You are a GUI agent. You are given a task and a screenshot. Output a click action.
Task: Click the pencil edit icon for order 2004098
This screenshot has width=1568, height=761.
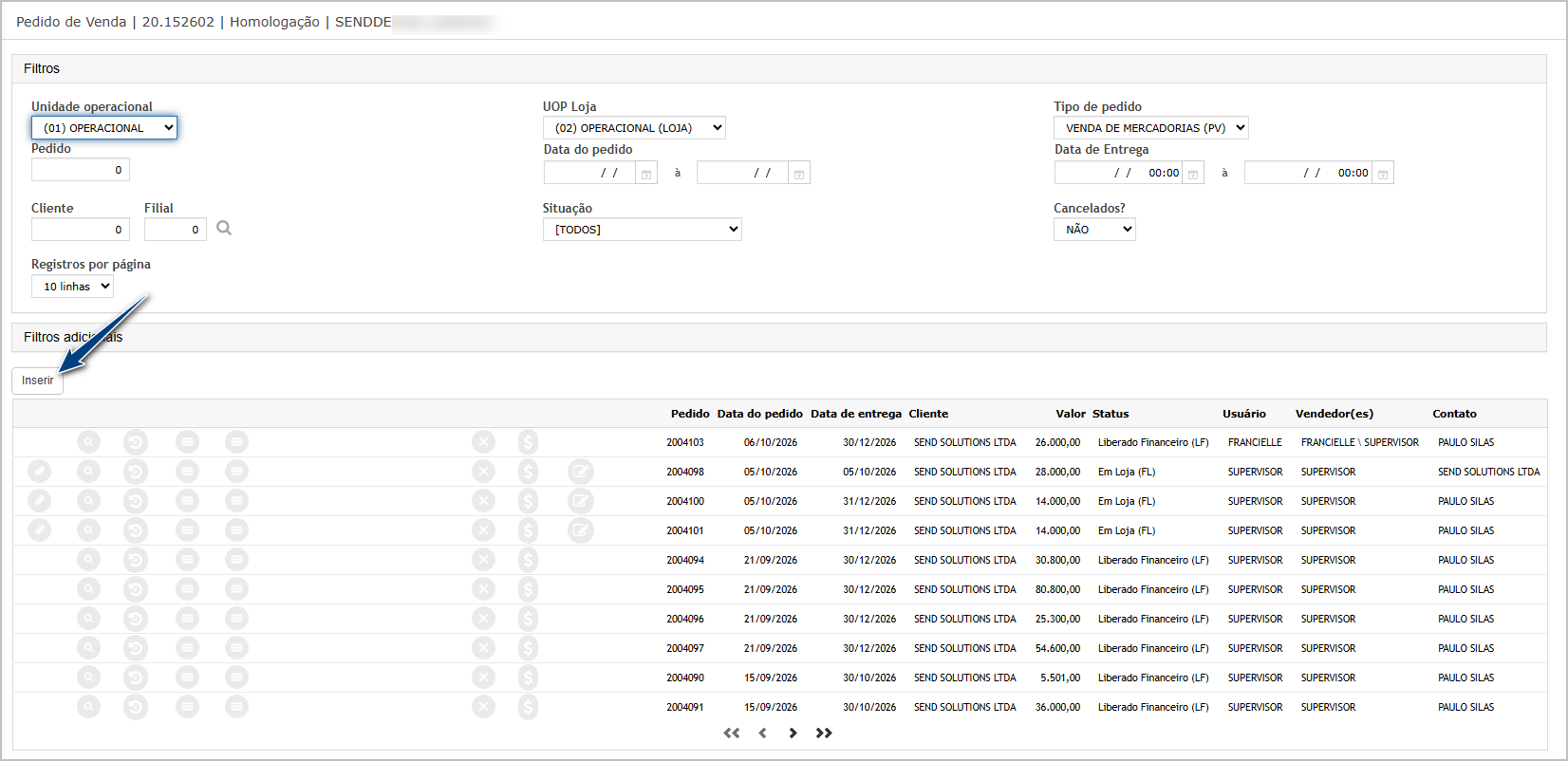39,472
